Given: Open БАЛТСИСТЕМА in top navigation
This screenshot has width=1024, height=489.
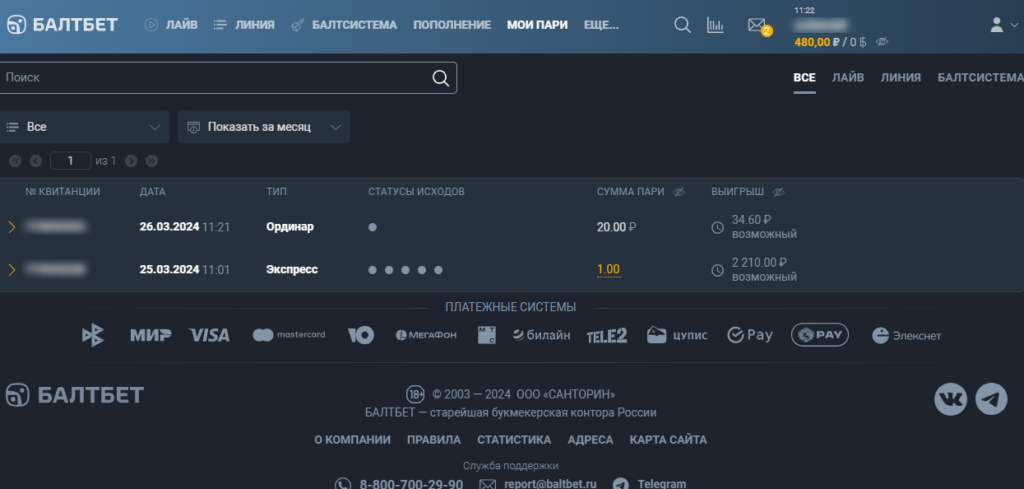Looking at the screenshot, I should (x=344, y=25).
